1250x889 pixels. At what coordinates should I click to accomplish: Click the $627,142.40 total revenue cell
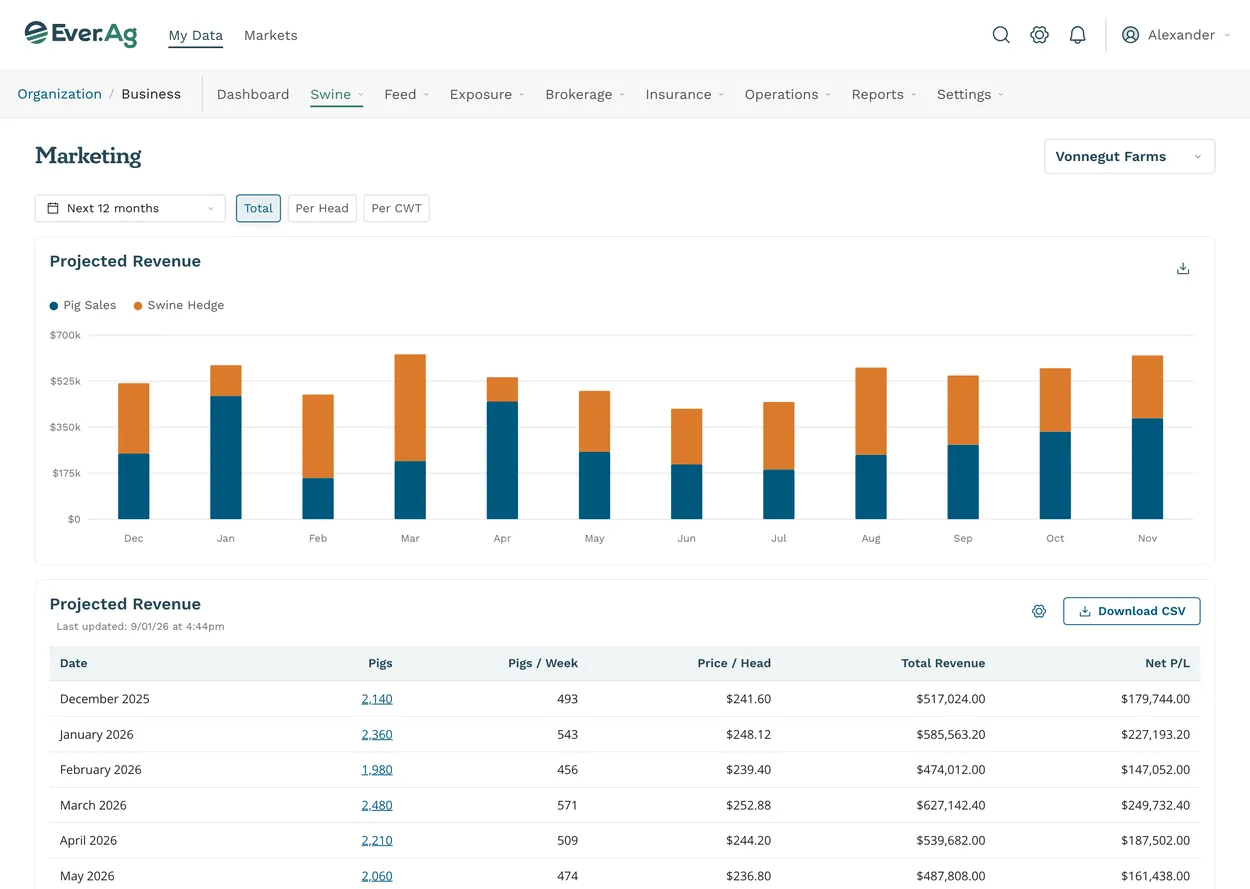[950, 805]
